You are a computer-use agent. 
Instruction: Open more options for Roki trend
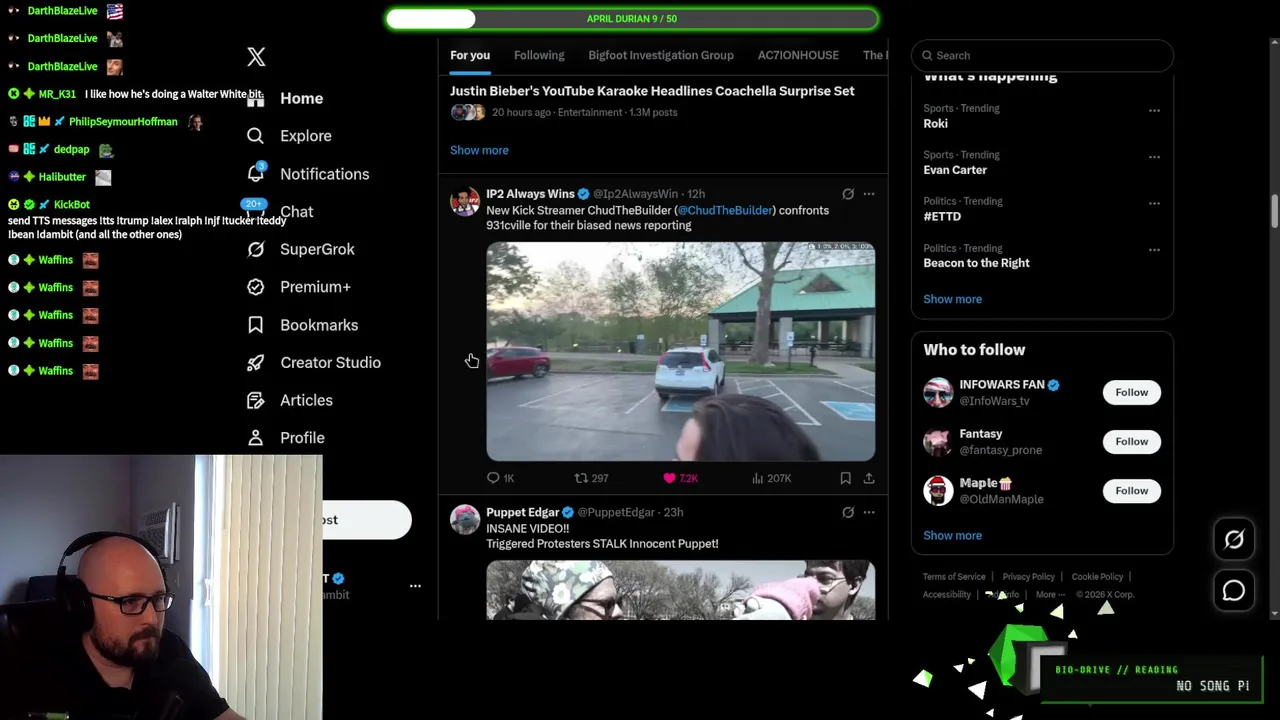pos(1154,111)
